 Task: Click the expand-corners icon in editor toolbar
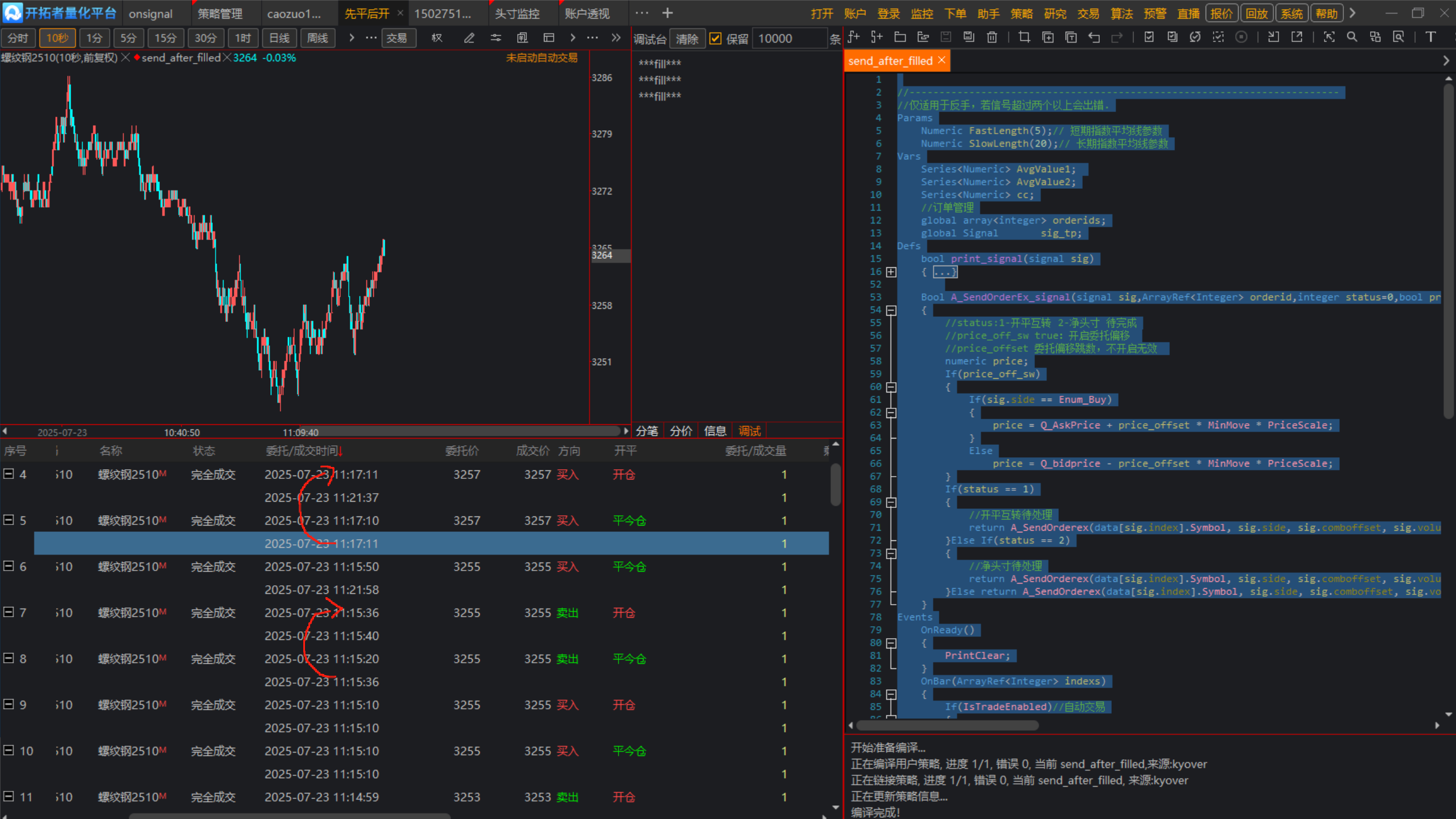[x=1329, y=38]
